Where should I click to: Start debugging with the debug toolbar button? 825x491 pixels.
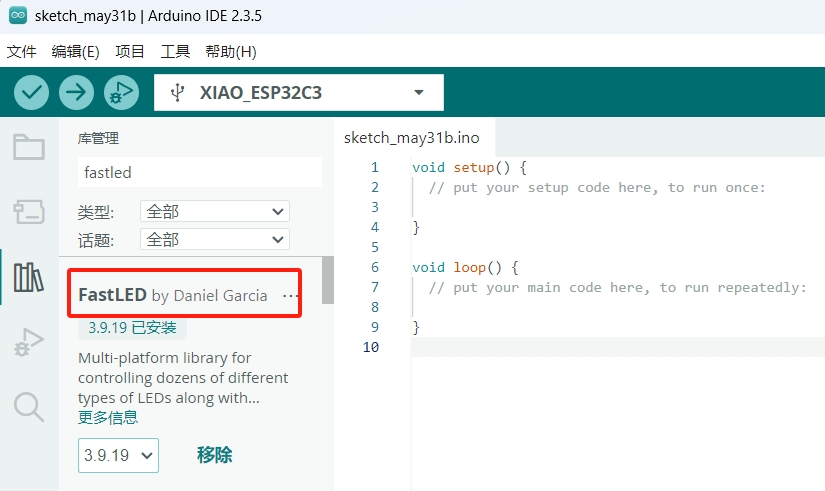(x=122, y=93)
